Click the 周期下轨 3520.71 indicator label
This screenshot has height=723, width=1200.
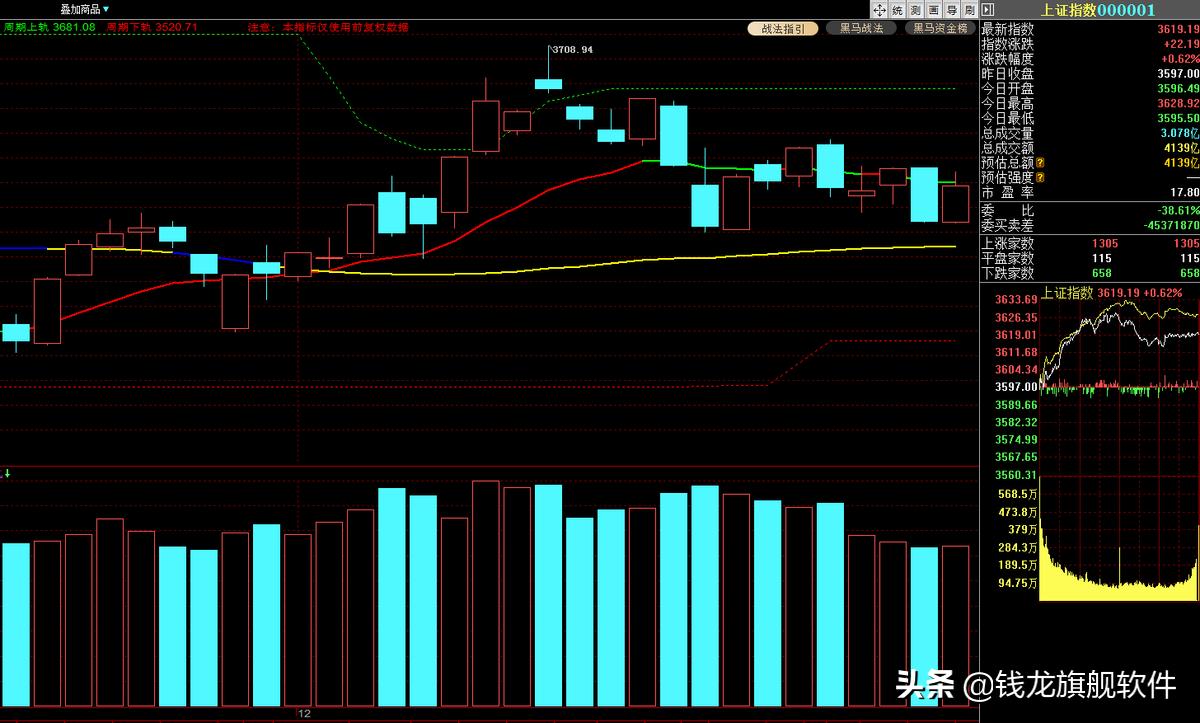point(151,27)
